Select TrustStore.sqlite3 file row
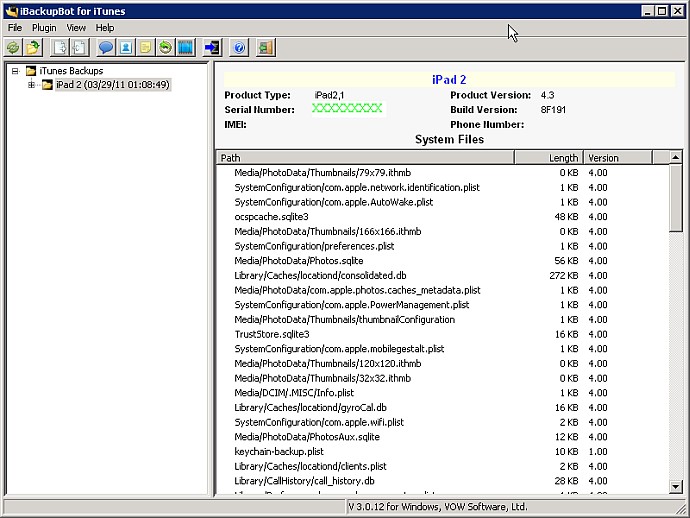This screenshot has width=690, height=518. click(x=442, y=334)
